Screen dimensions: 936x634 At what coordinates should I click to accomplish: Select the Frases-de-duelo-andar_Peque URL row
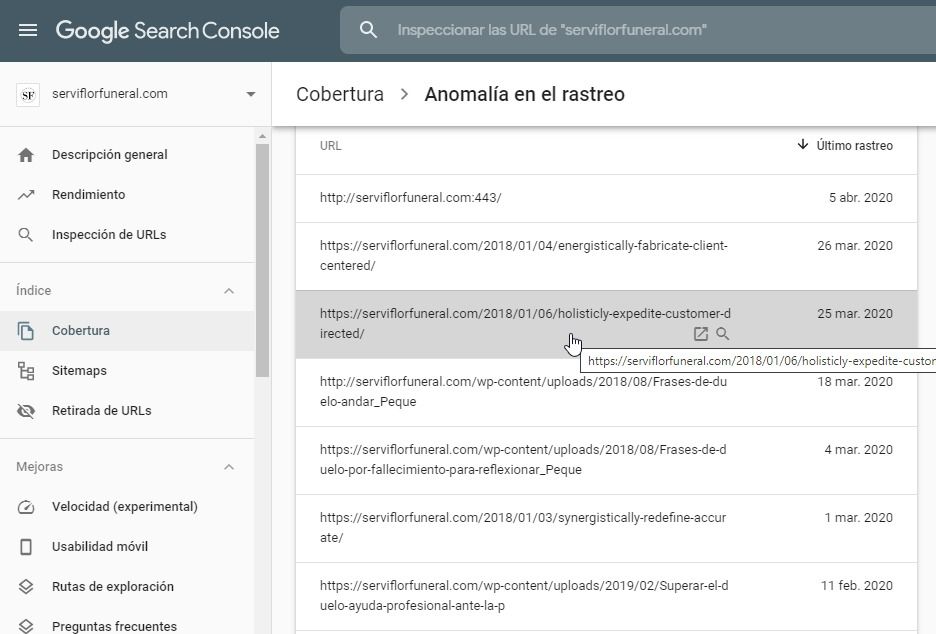pos(606,392)
